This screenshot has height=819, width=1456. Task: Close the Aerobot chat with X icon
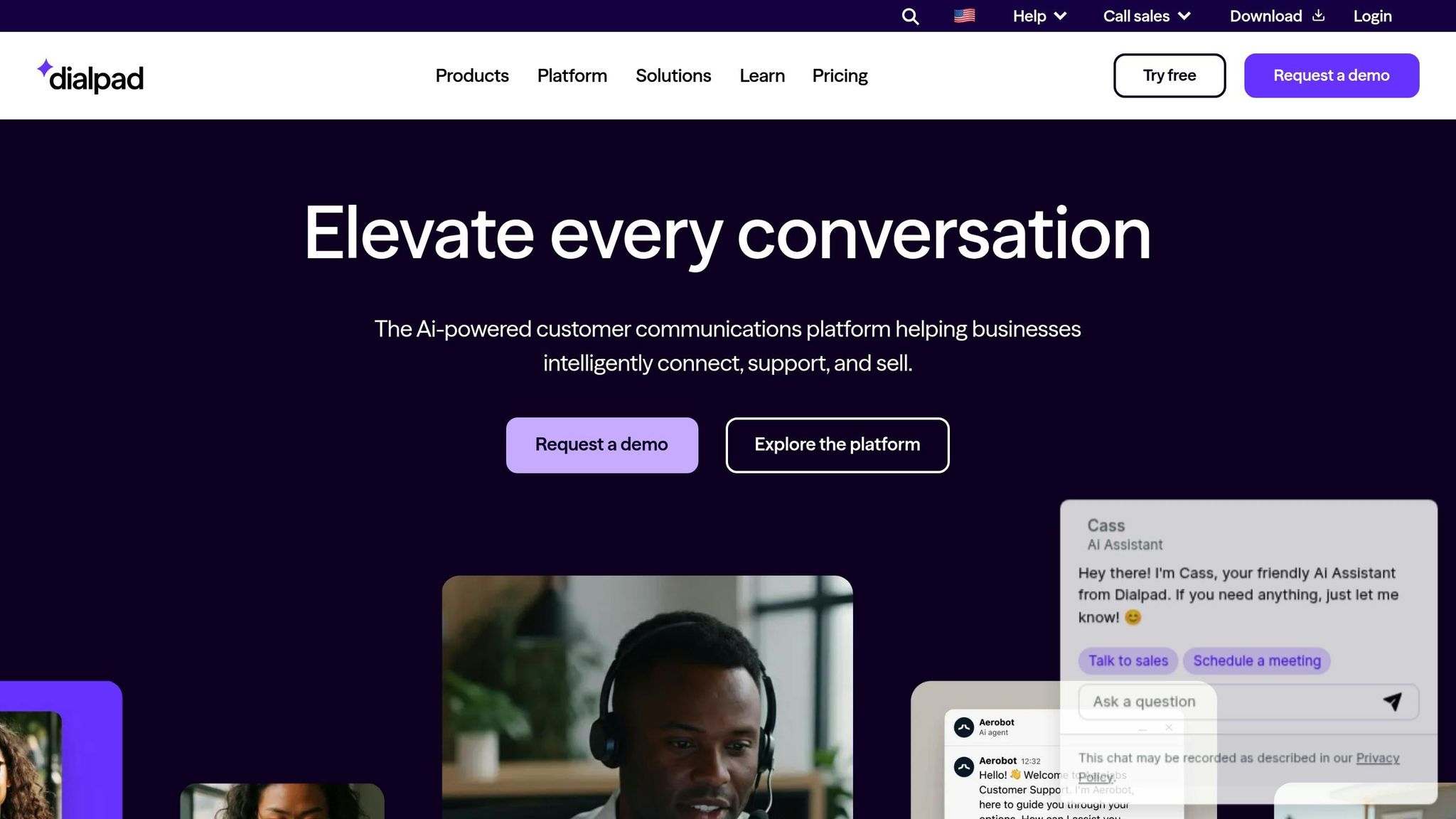(1169, 727)
